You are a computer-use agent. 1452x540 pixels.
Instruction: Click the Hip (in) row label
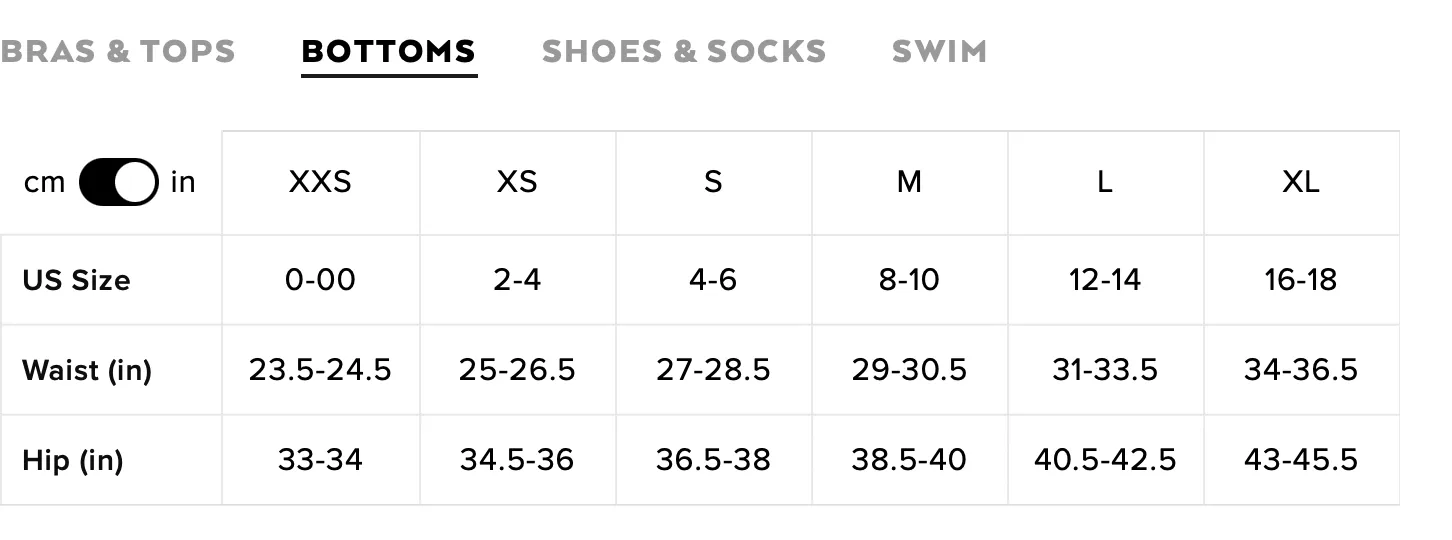pyautogui.click(x=73, y=460)
